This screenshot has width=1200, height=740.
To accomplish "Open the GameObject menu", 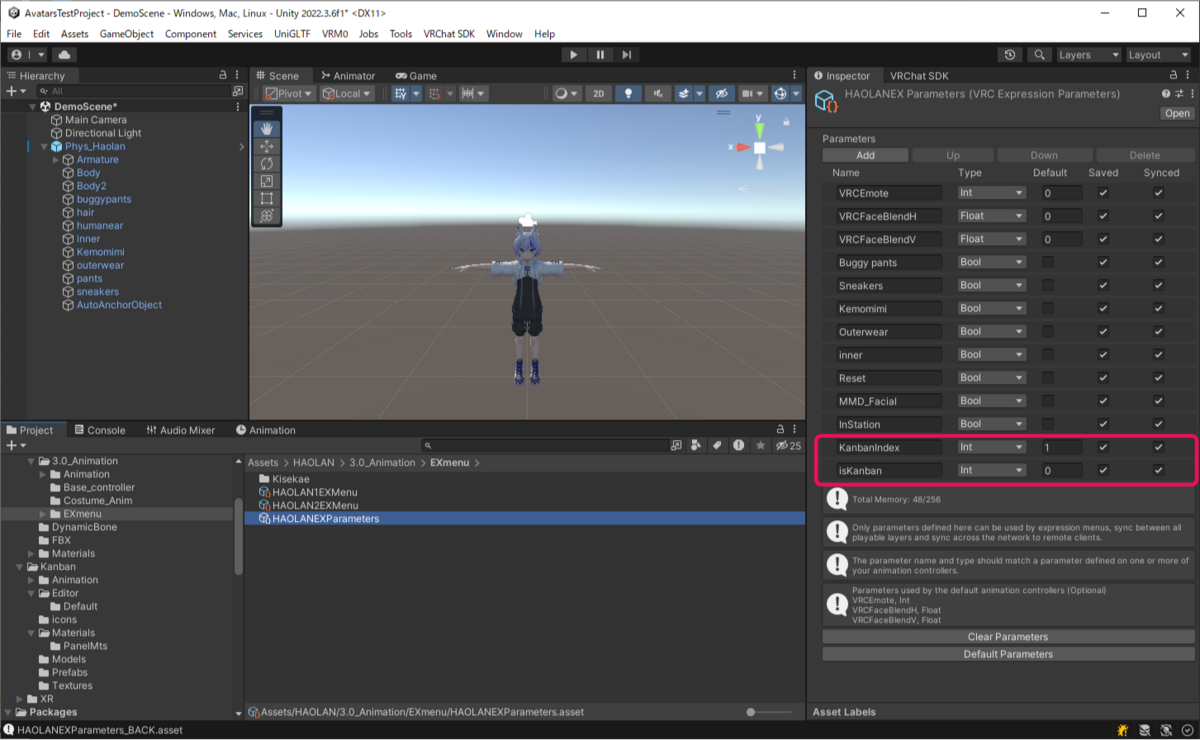I will (x=127, y=34).
